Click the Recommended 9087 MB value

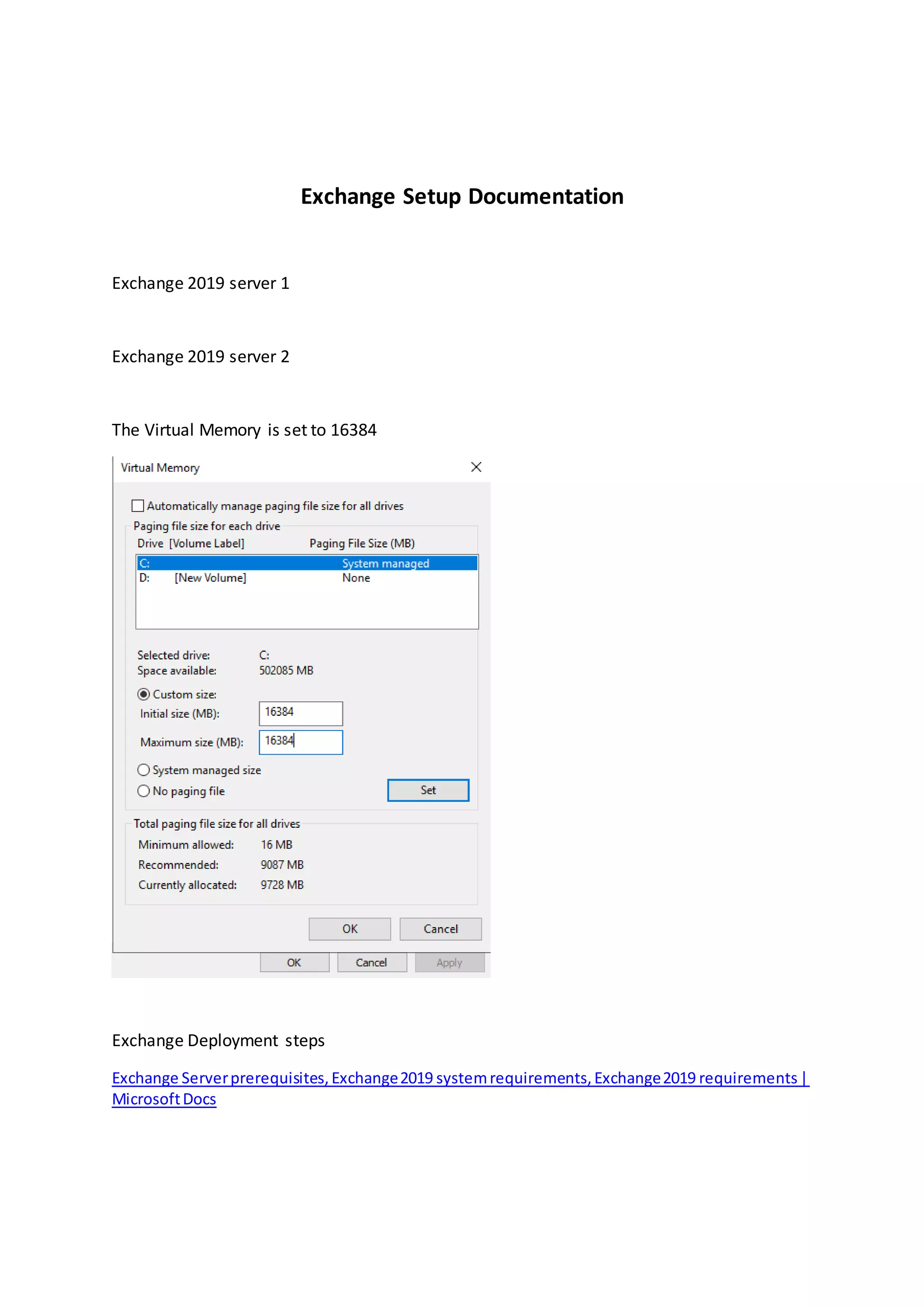click(282, 865)
